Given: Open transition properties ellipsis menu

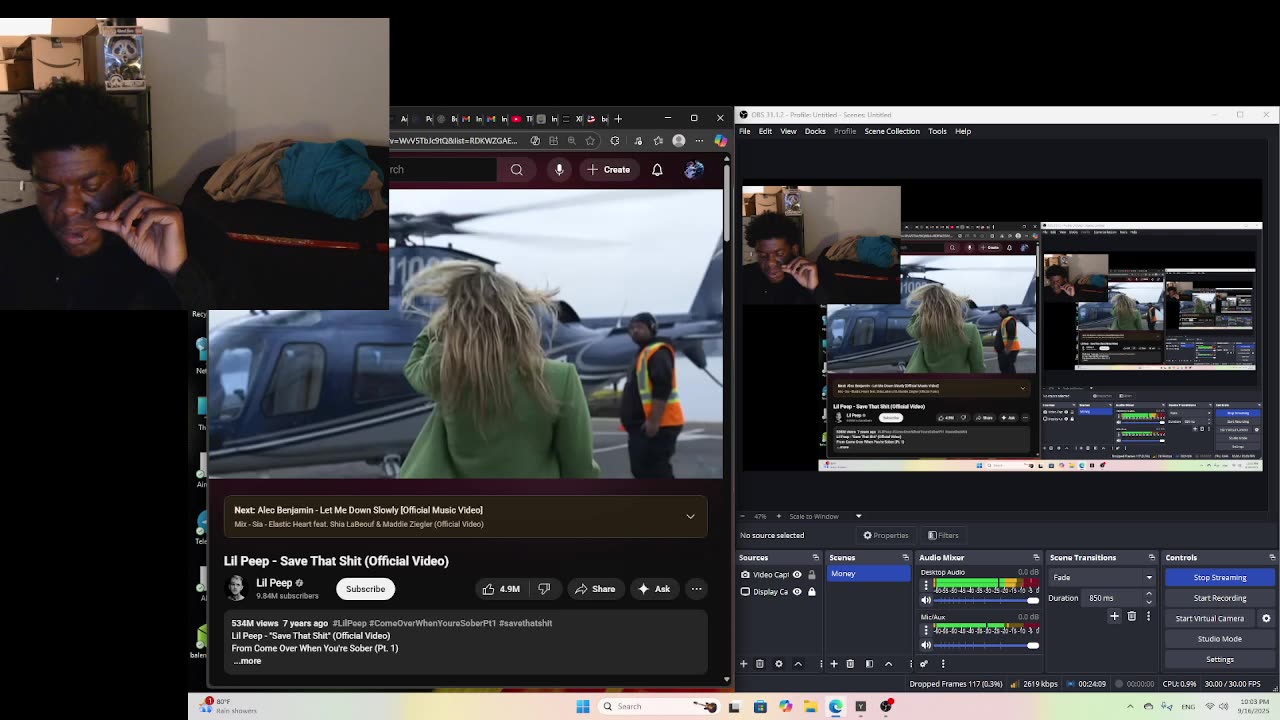Looking at the screenshot, I should point(1148,617).
